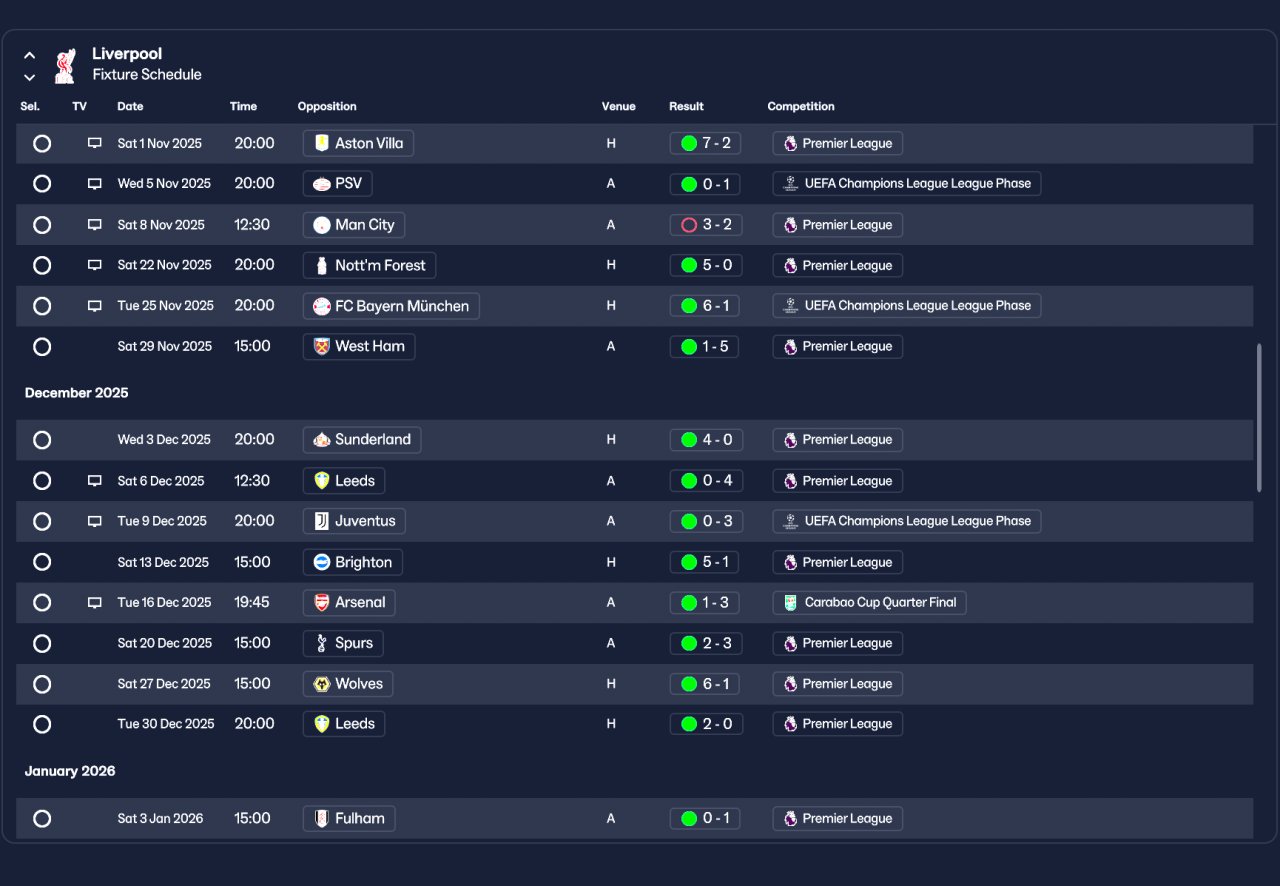The width and height of the screenshot is (1280, 886).
Task: Open Champions League link in Juventus row
Action: point(907,521)
